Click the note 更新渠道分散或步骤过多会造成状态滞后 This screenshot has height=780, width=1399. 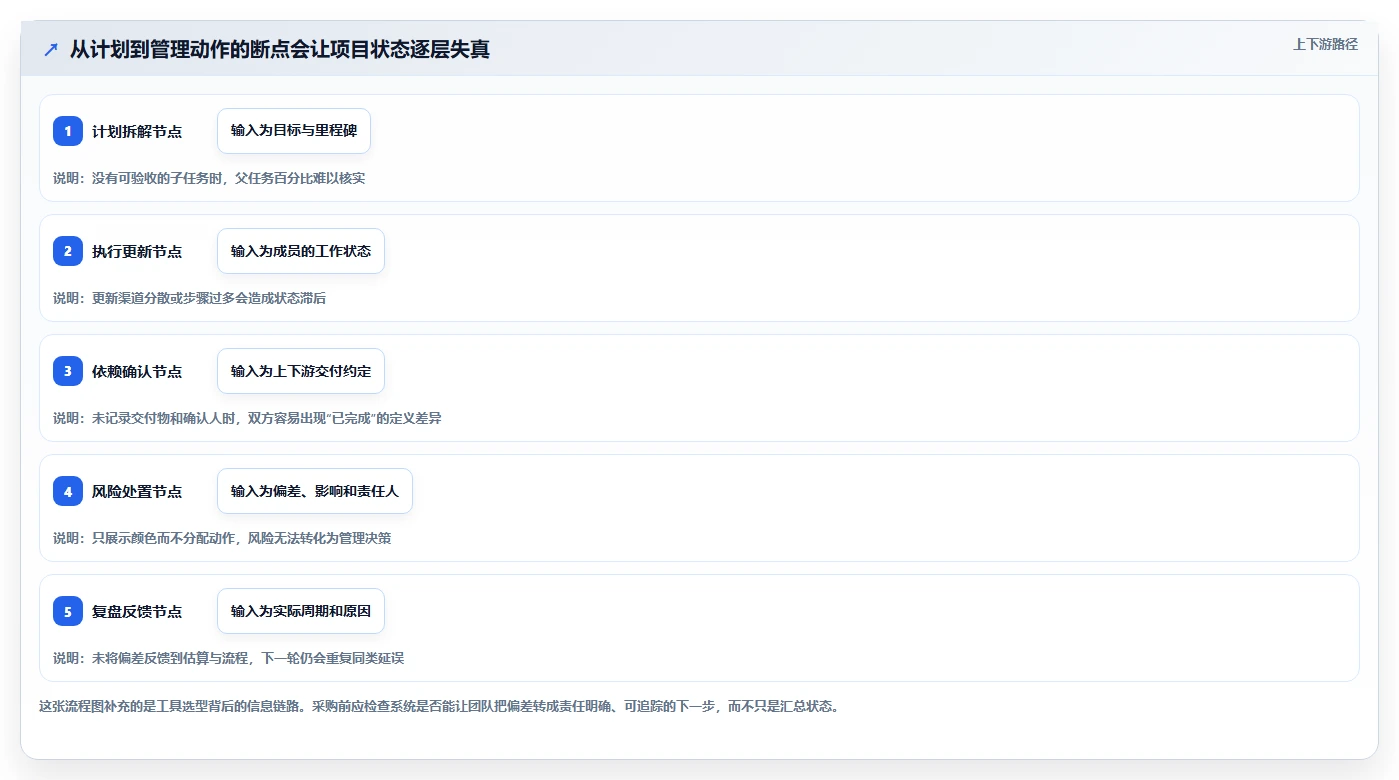click(x=189, y=298)
